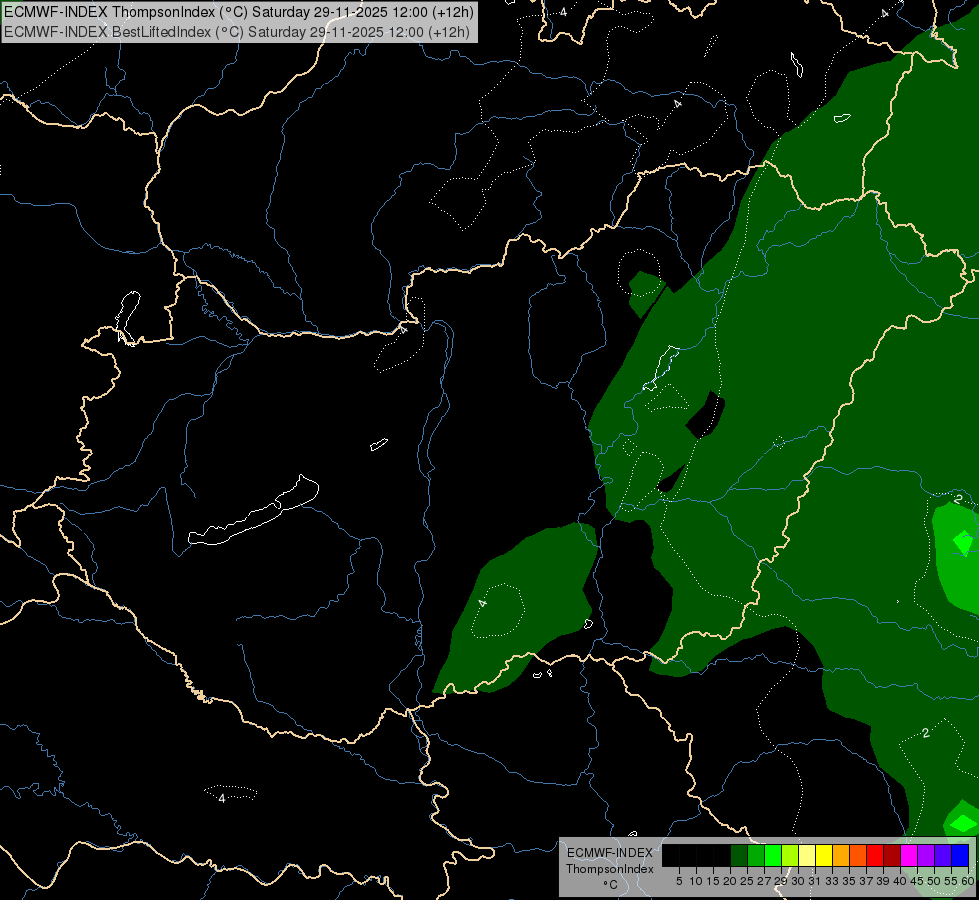This screenshot has width=979, height=900.
Task: Pick the orange 33–35 legend swatch
Action: pos(841,855)
